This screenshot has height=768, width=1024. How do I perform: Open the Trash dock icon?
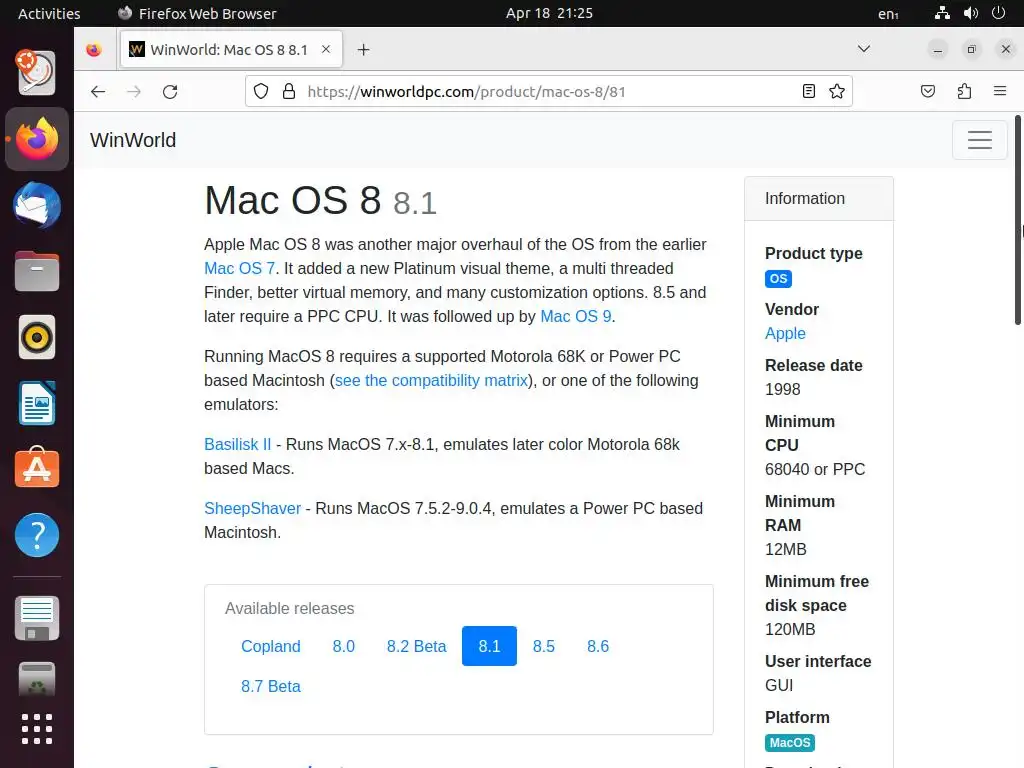coord(37,679)
